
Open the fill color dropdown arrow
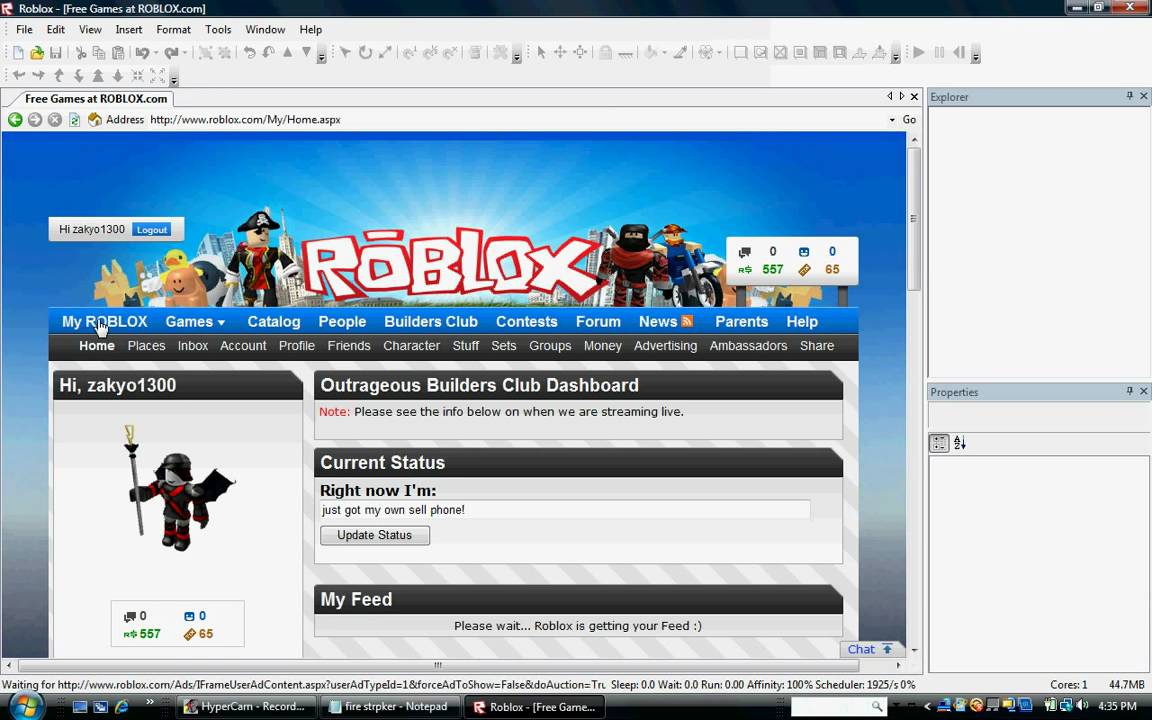tap(664, 53)
